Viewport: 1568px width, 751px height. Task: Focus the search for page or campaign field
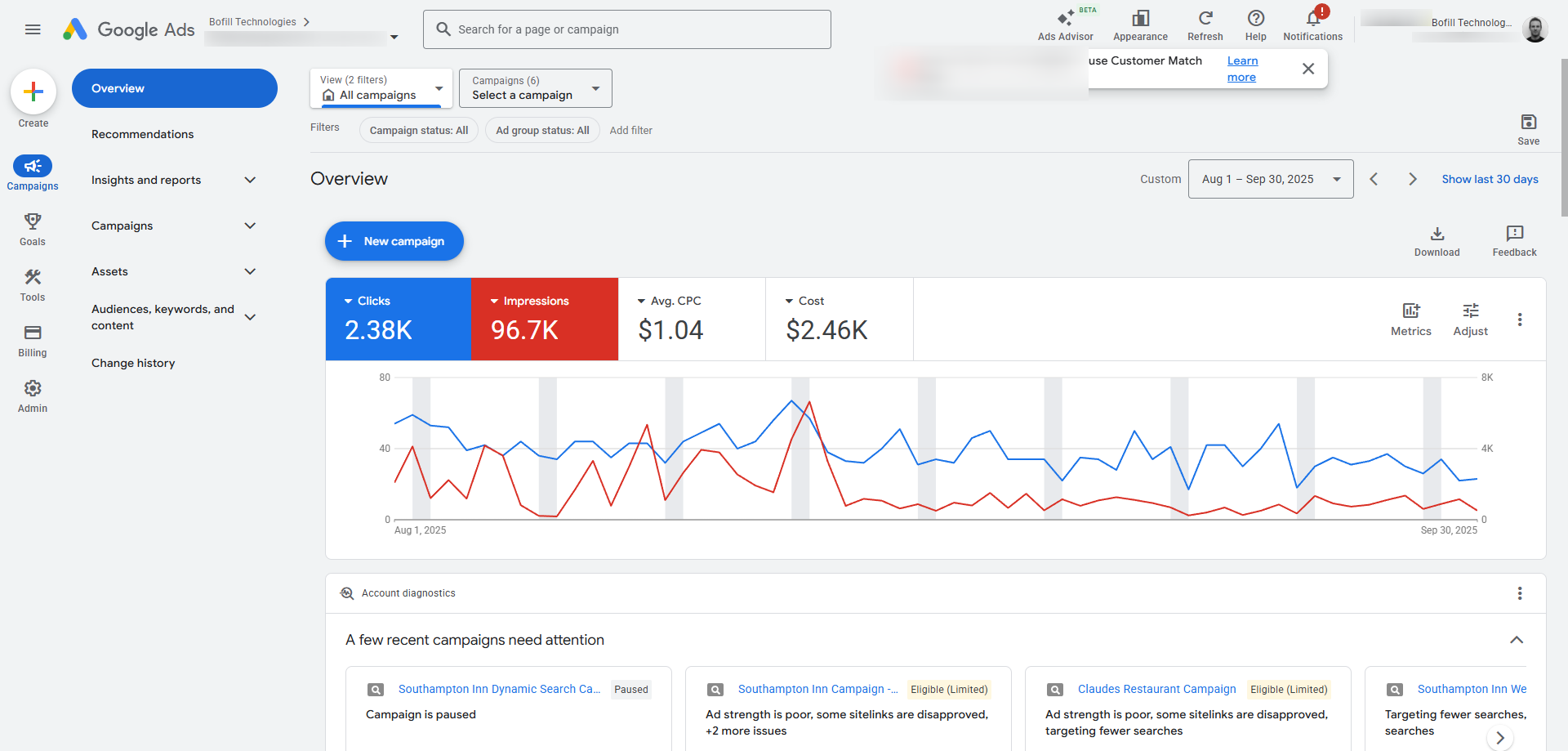pos(627,29)
